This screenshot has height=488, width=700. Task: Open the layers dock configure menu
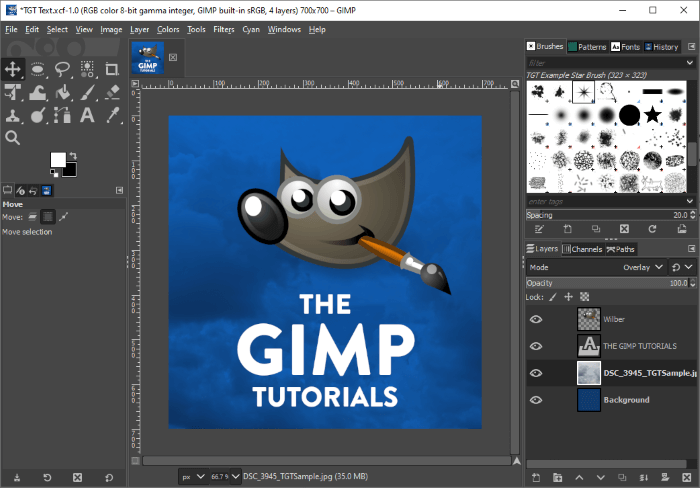(x=692, y=249)
